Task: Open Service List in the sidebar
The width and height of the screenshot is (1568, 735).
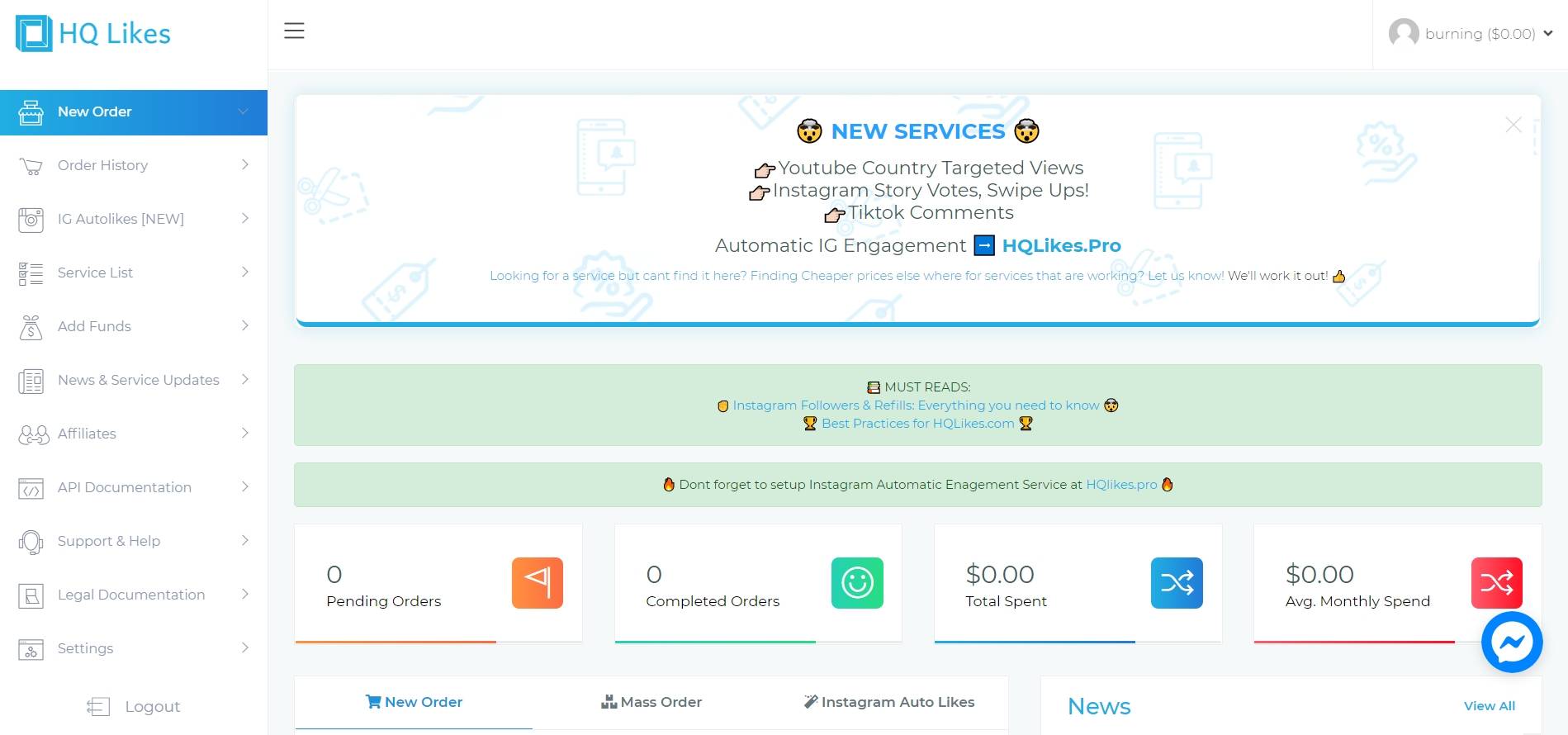Action: [x=134, y=273]
